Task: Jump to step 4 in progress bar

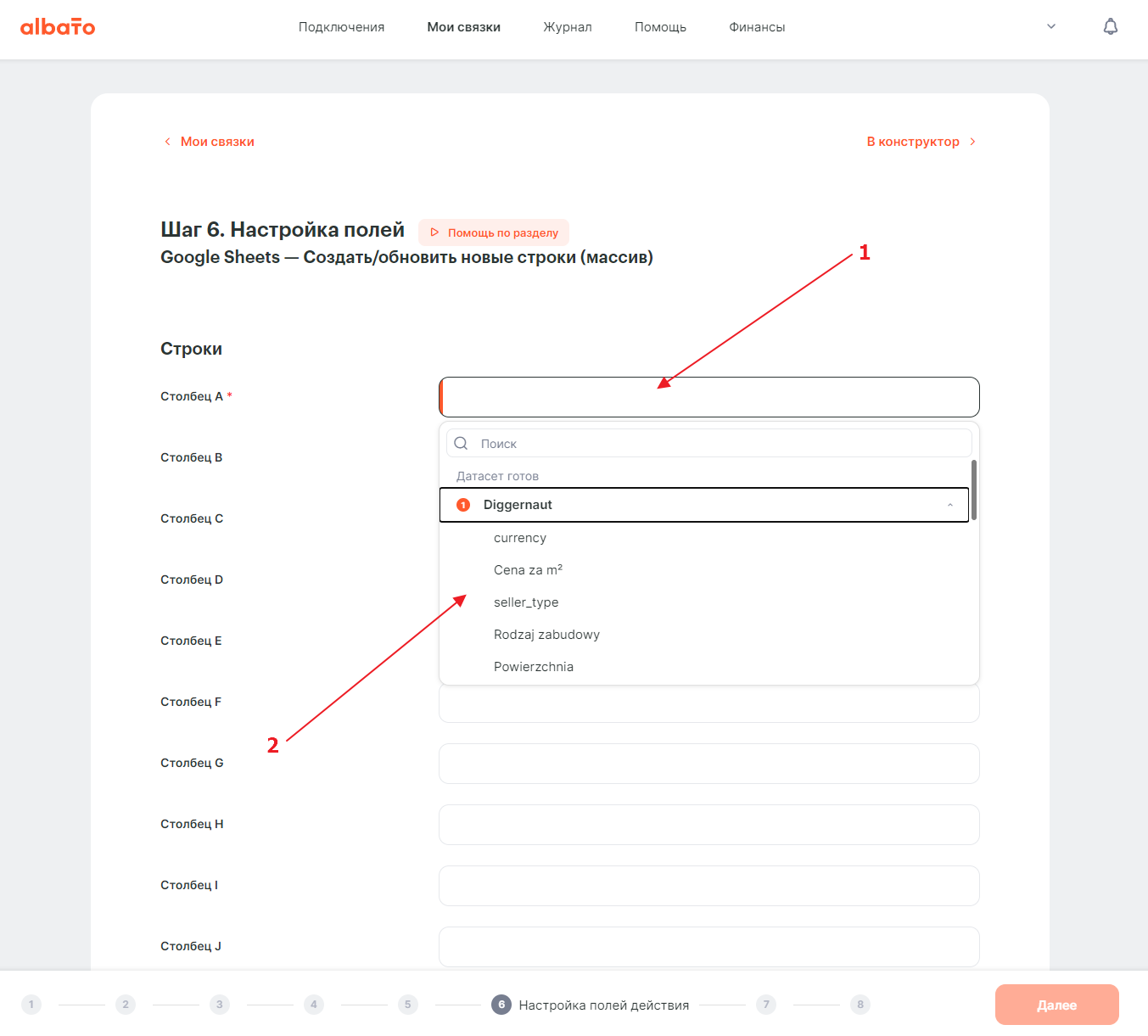Action: pyautogui.click(x=314, y=1005)
